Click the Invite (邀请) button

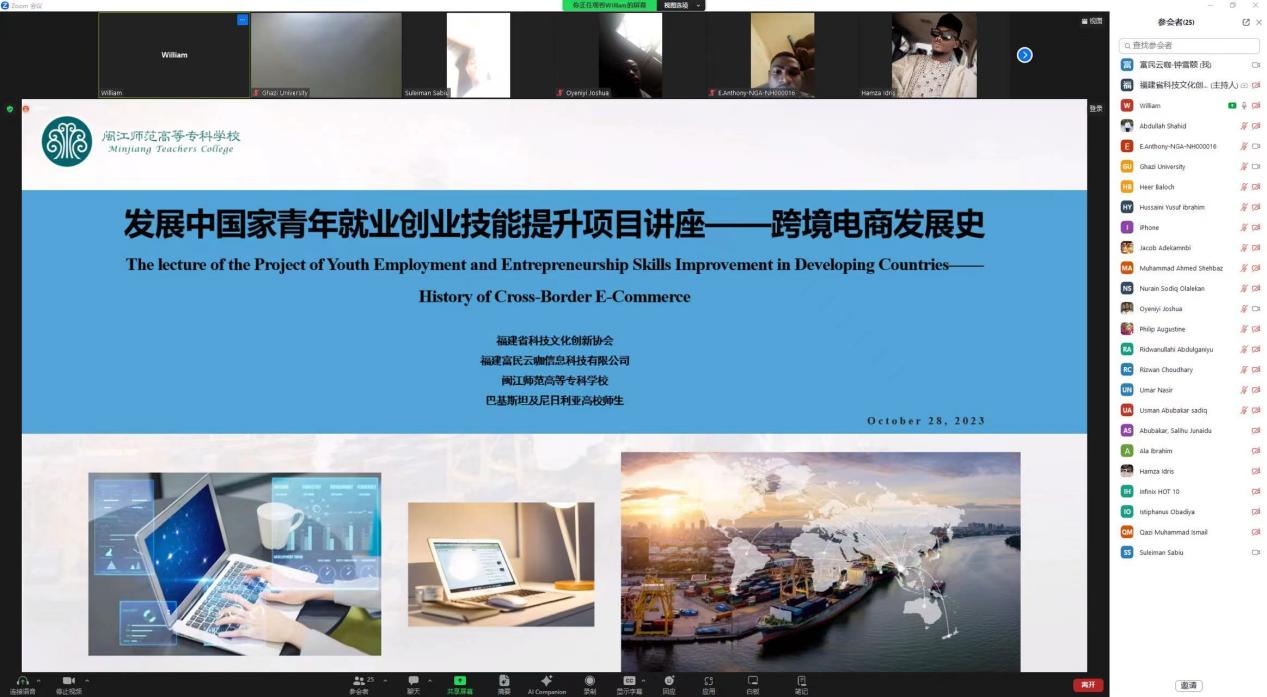coord(1188,685)
